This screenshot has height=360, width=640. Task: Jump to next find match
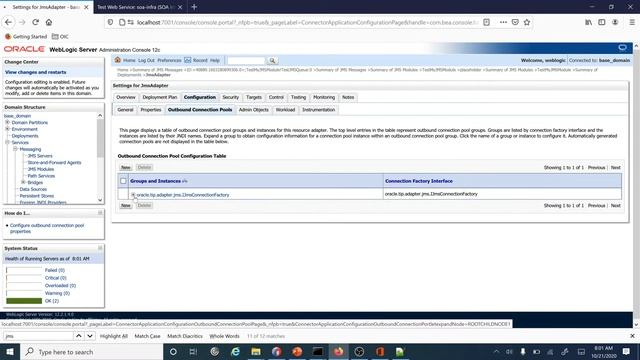(x=90, y=336)
